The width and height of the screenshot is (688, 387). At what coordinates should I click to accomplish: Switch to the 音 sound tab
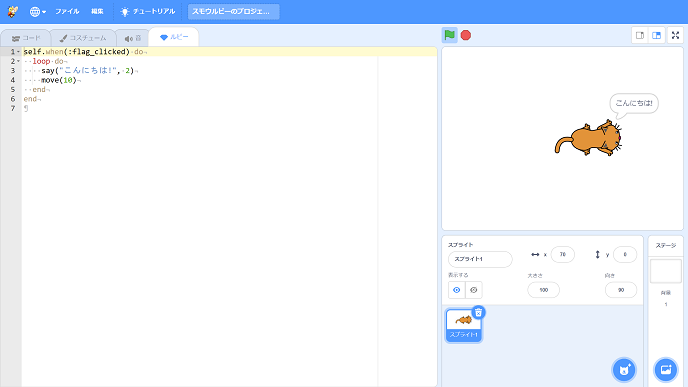click(133, 38)
